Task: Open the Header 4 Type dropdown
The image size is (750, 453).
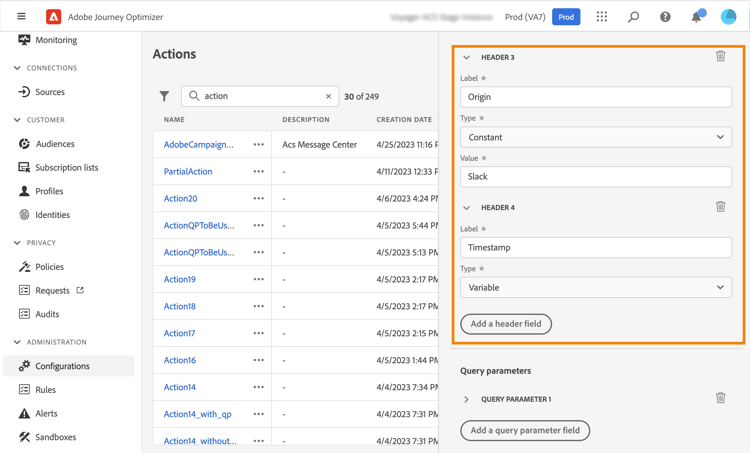Action: [x=595, y=287]
